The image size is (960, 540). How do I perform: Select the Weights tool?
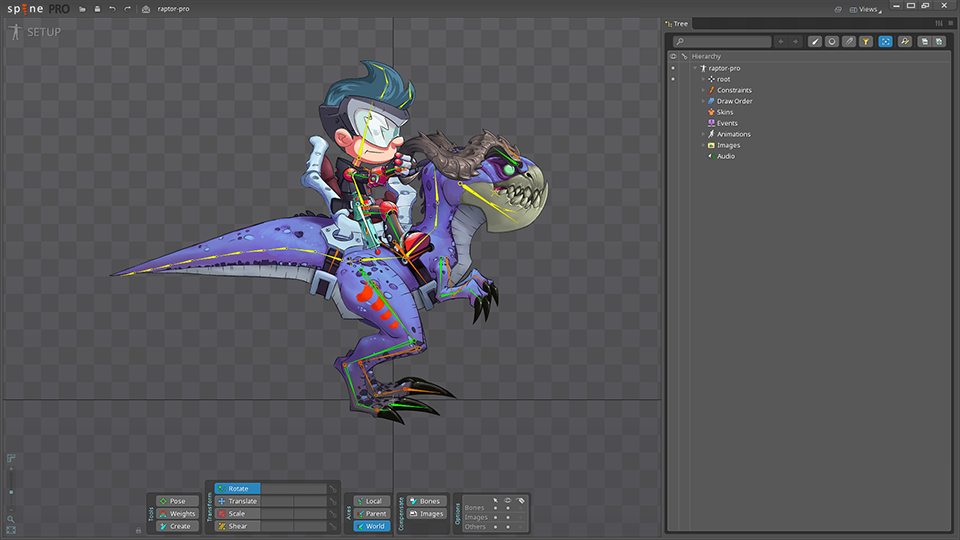tap(177, 514)
